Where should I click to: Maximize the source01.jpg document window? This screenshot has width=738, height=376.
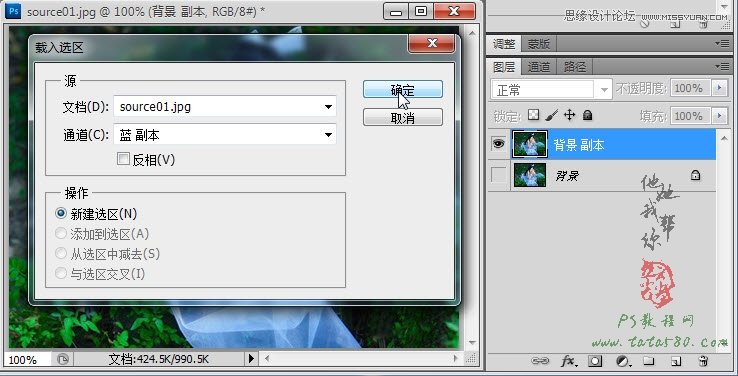click(420, 11)
